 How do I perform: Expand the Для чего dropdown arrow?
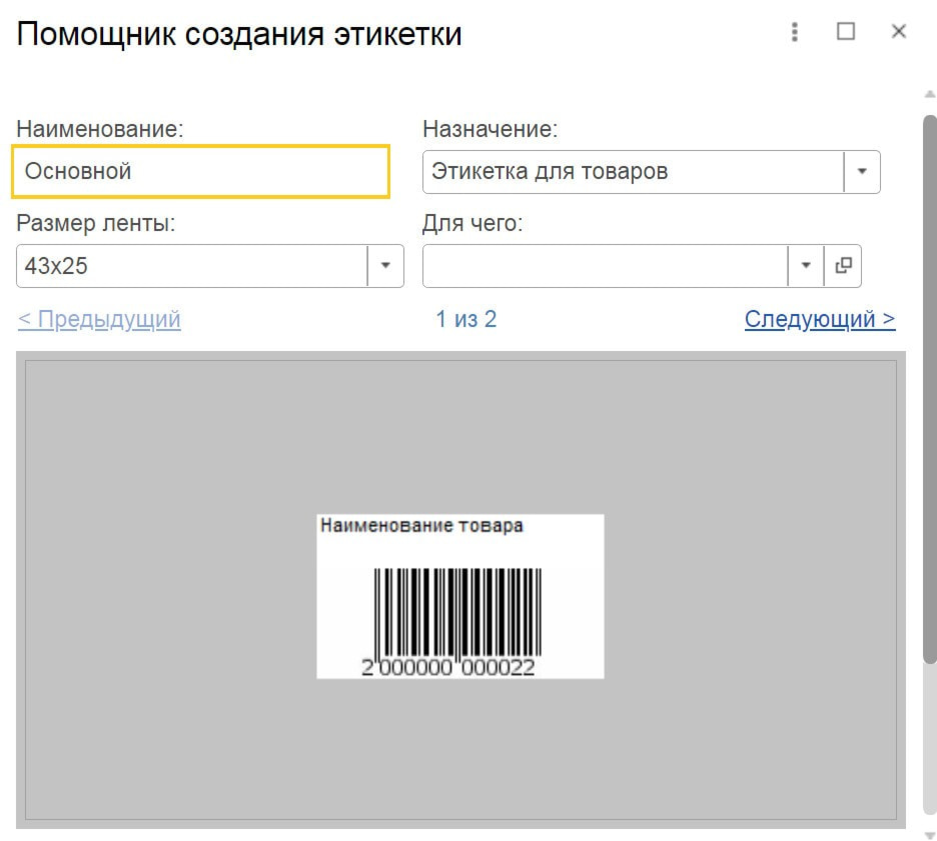click(x=806, y=265)
